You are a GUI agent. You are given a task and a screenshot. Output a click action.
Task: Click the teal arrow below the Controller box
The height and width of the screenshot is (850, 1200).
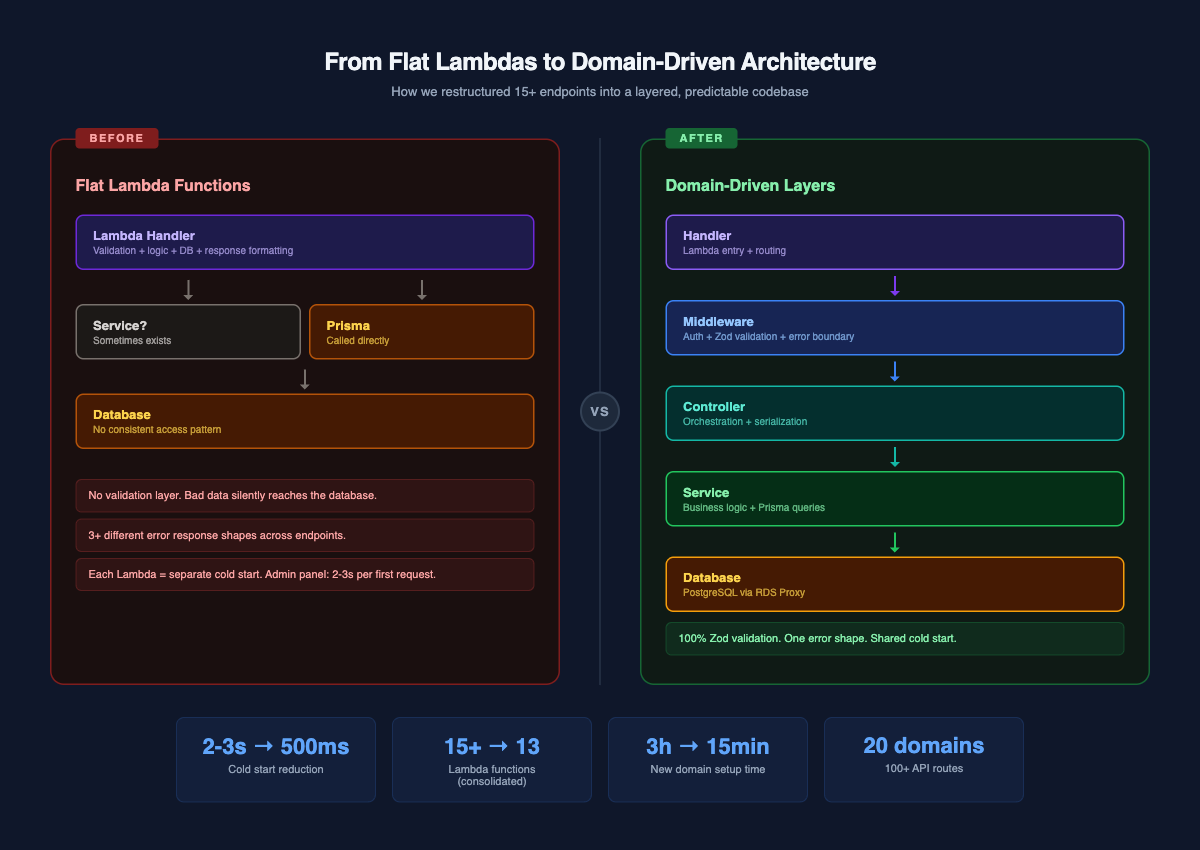(x=895, y=457)
